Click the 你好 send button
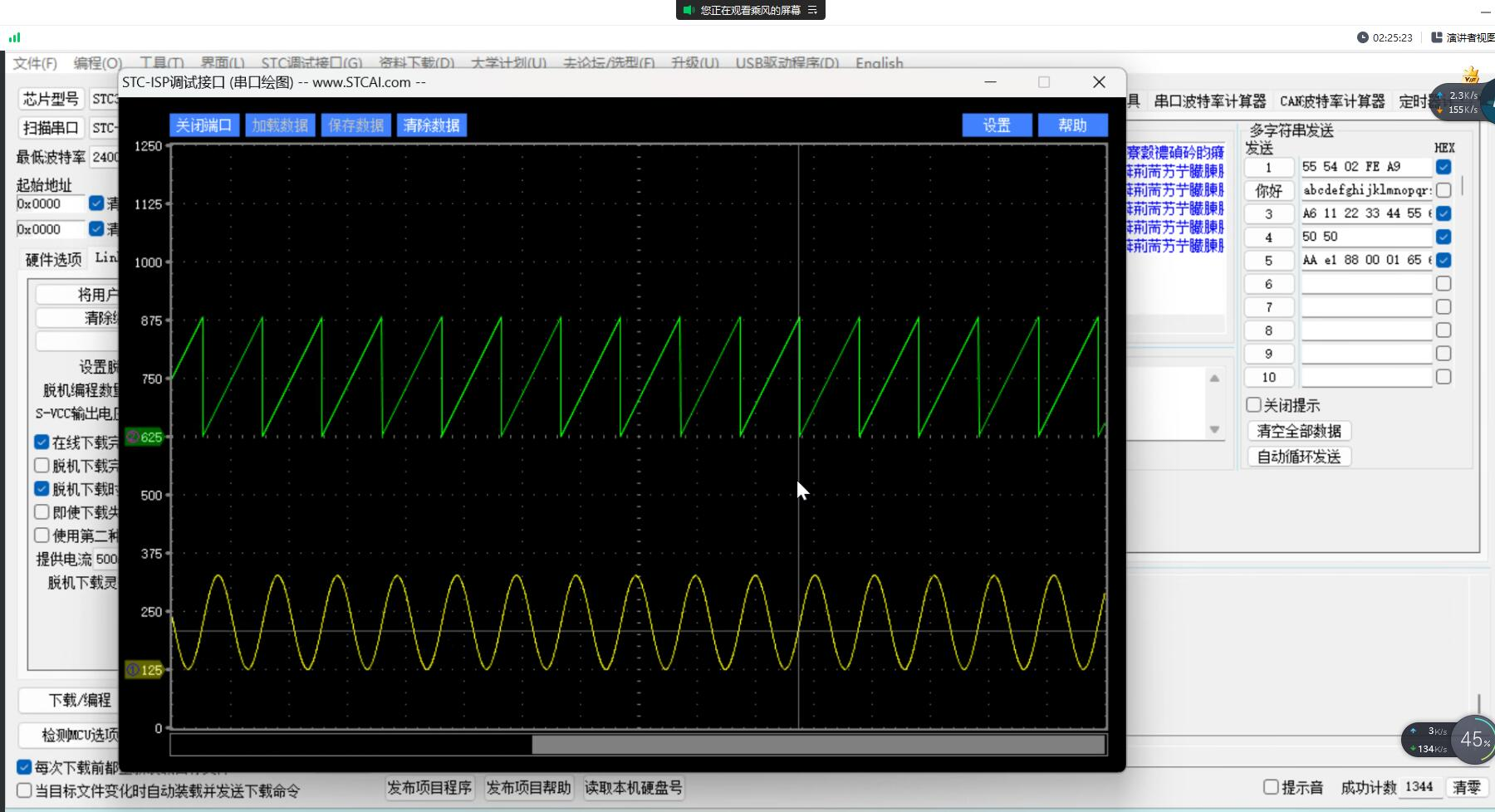This screenshot has height=812, width=1495. click(1268, 190)
